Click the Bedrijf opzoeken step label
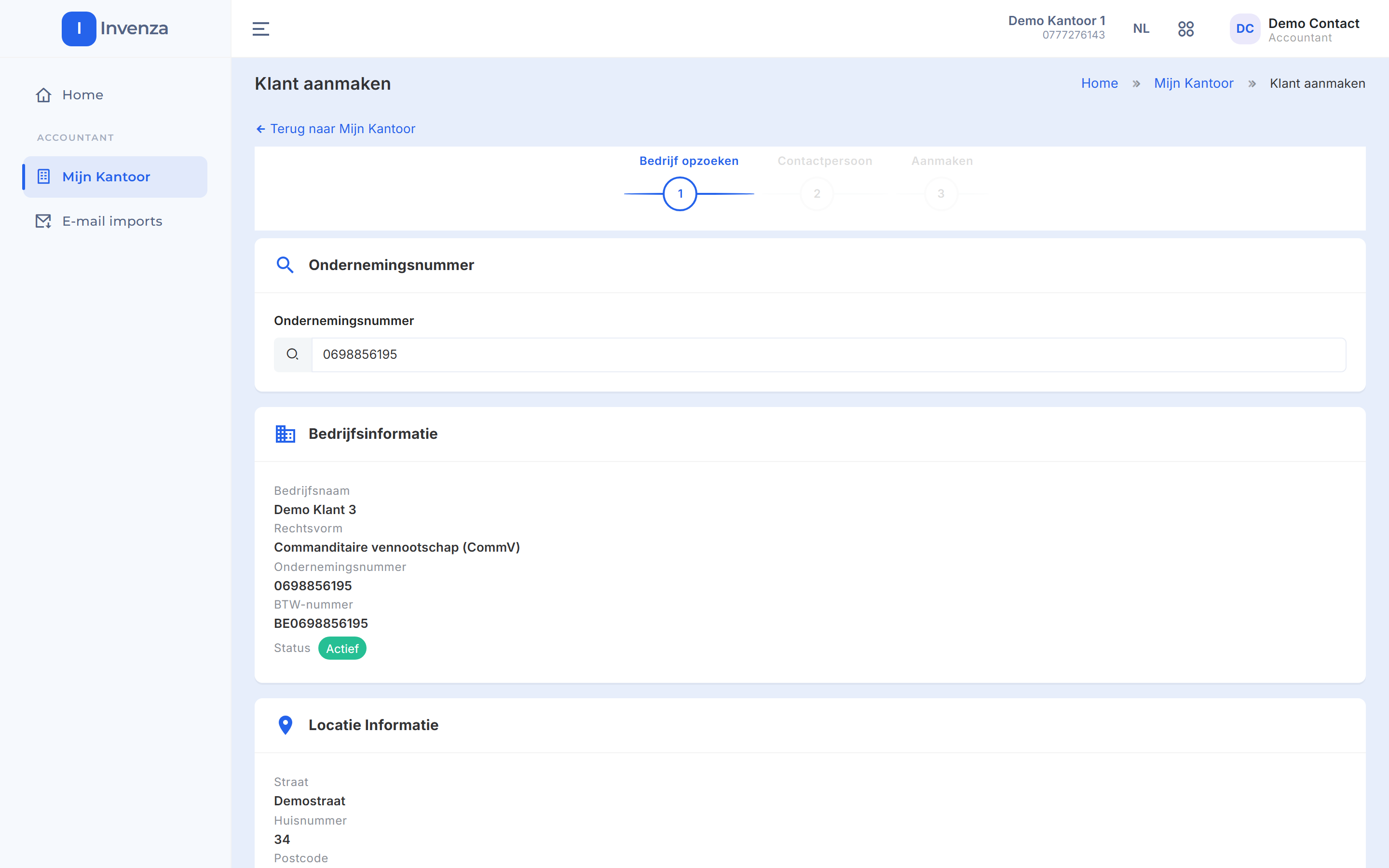The image size is (1389, 868). pos(689,162)
